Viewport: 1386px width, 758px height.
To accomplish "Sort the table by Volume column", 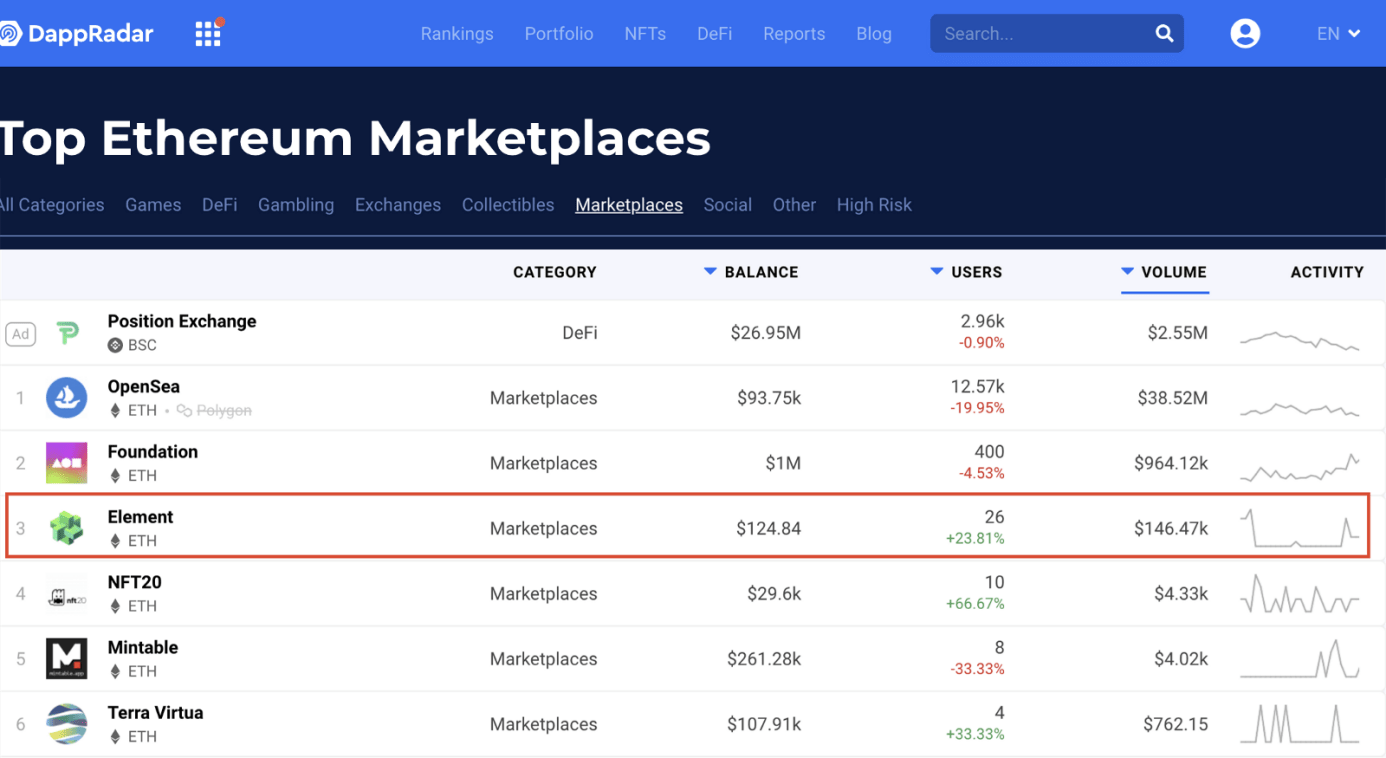I will click(1164, 272).
